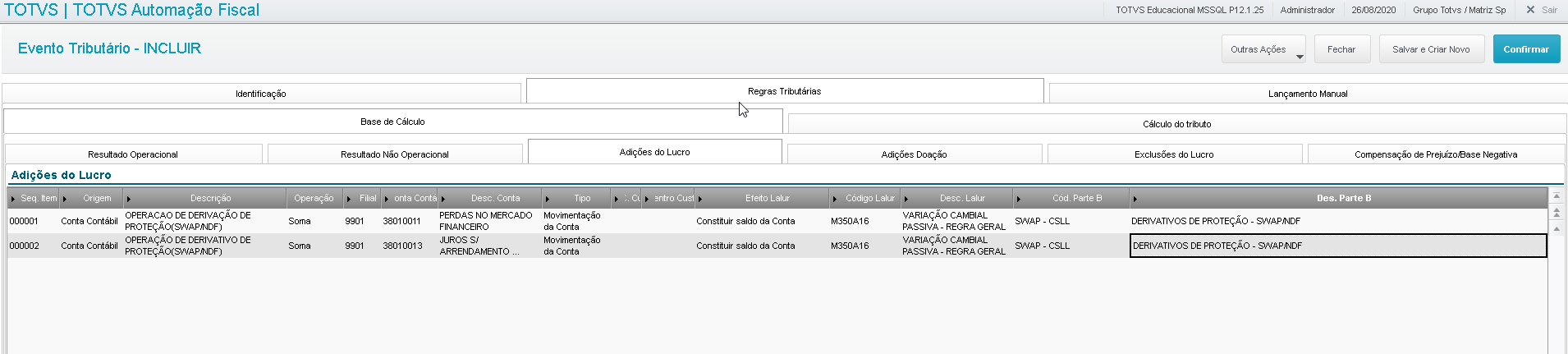Click the Desc. Lalur column header

pos(956,198)
